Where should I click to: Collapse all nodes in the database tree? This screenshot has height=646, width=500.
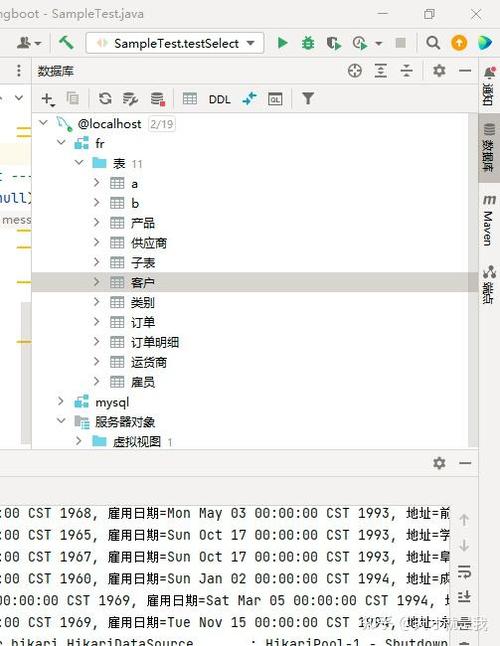coord(407,71)
